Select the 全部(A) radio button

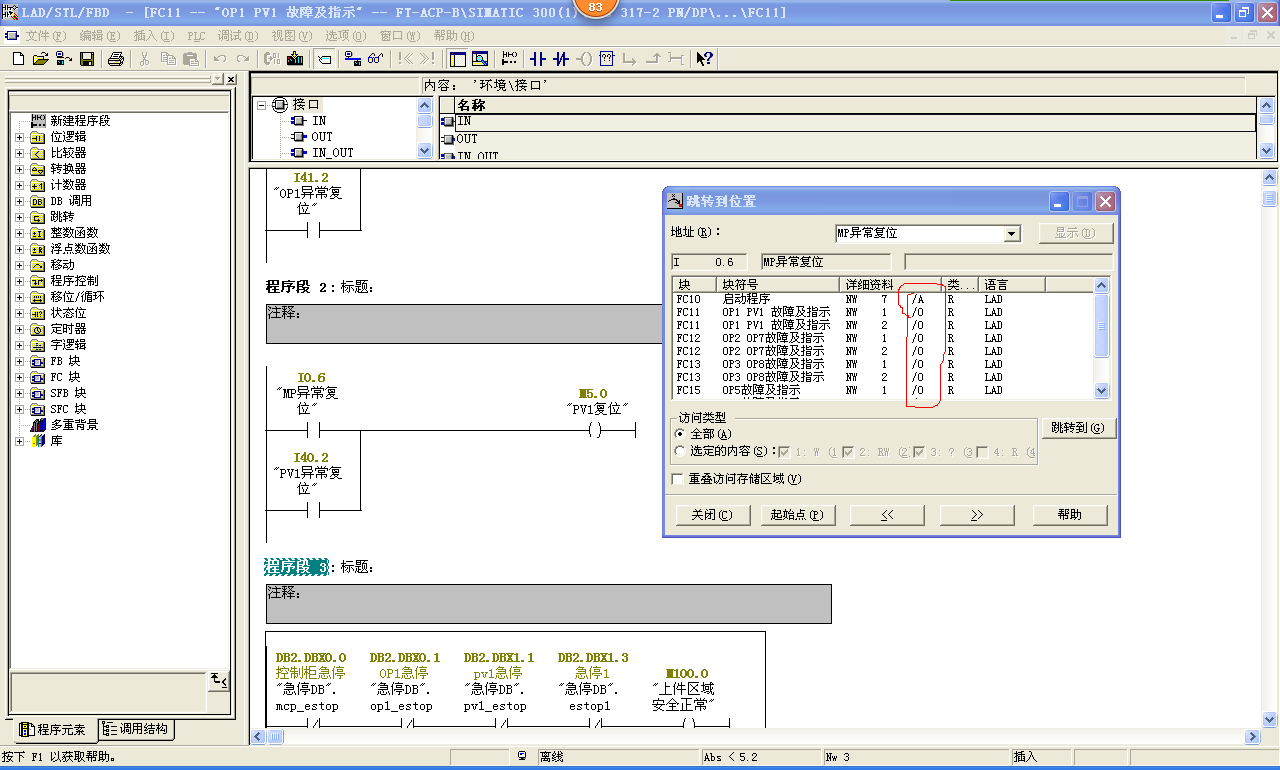coord(681,434)
